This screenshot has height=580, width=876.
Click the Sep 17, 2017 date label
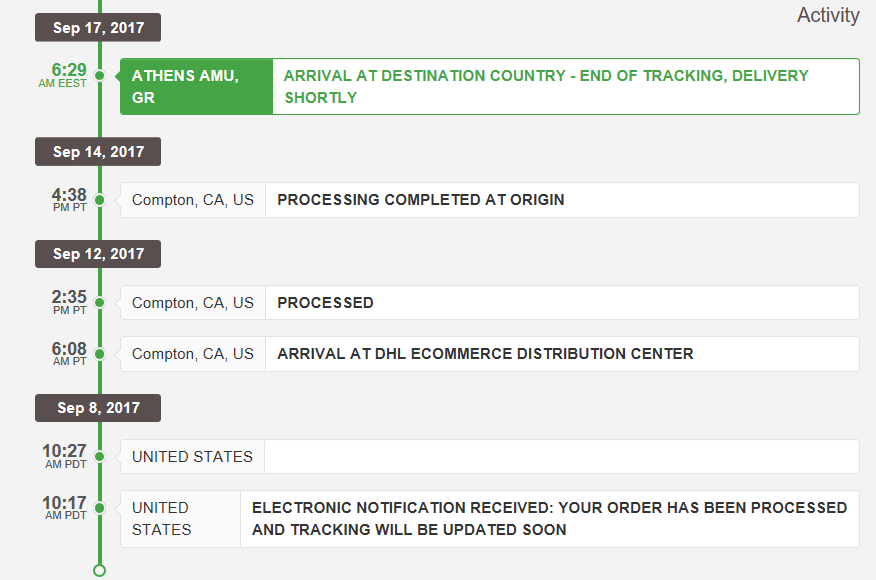coord(98,27)
